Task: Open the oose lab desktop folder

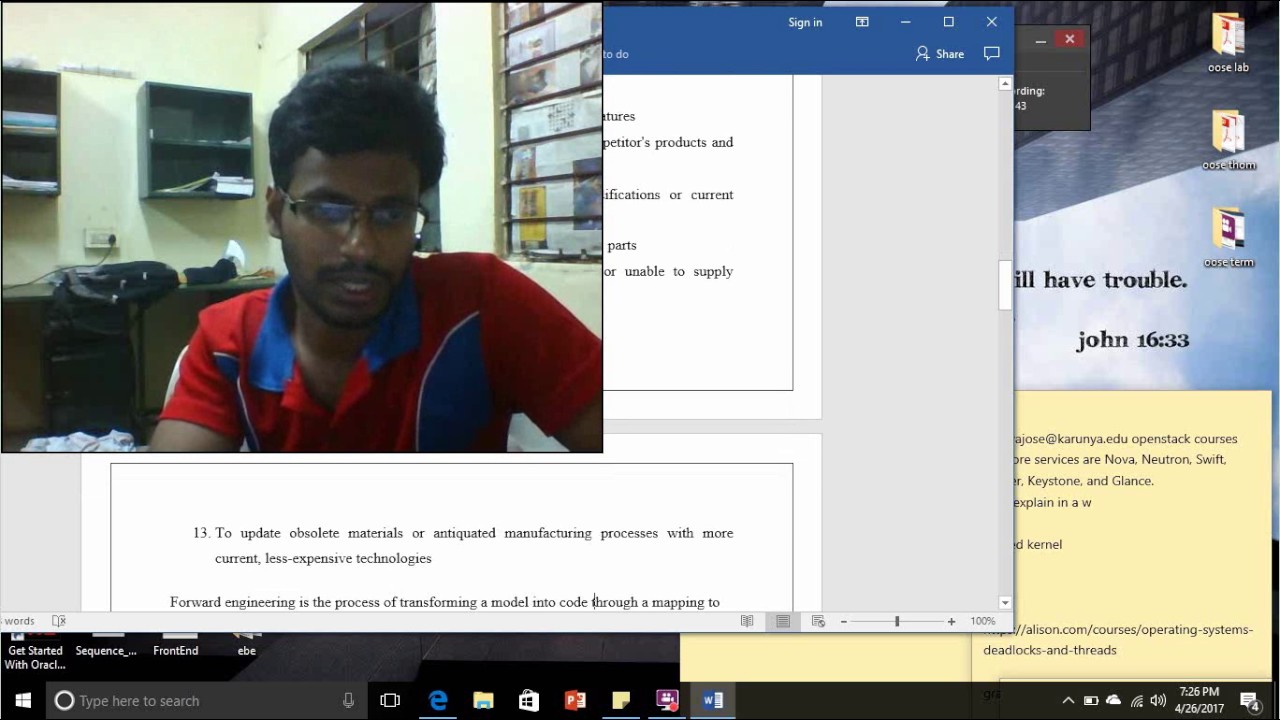Action: pyautogui.click(x=1228, y=43)
